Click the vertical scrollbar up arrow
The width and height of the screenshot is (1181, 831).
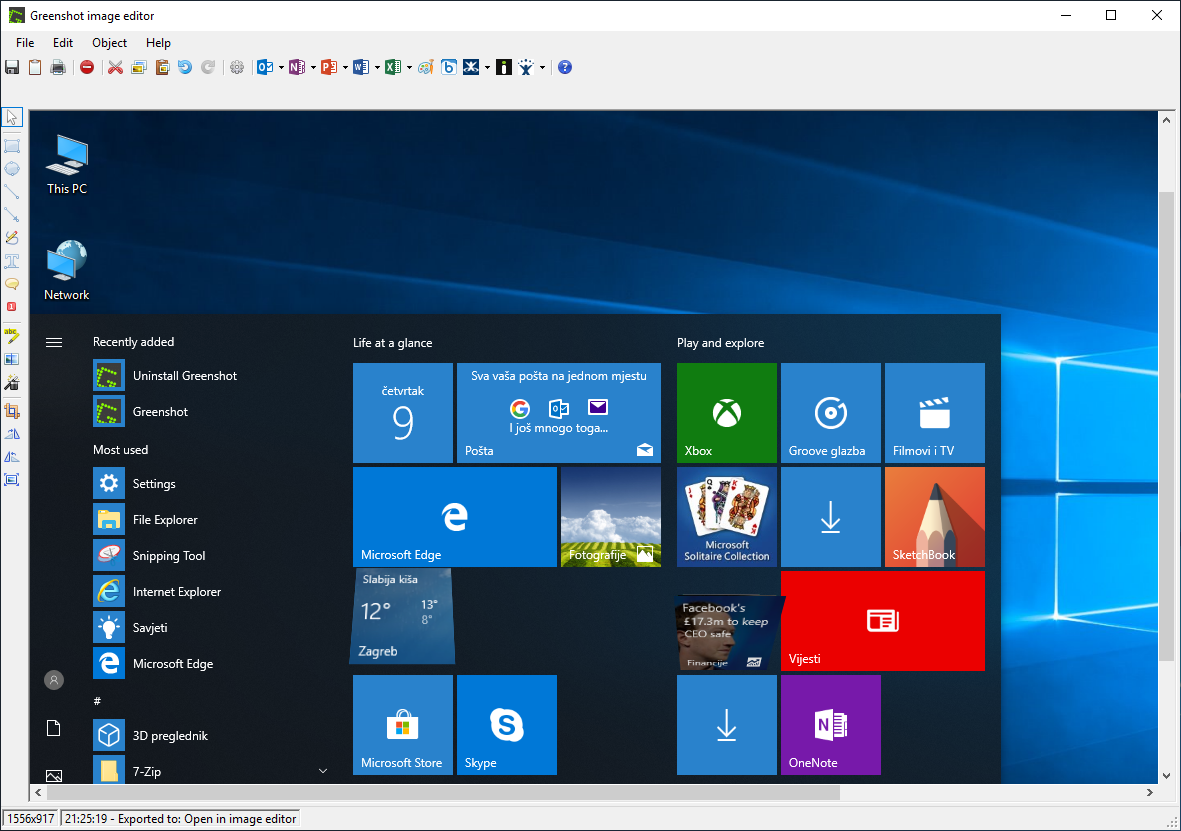pyautogui.click(x=1167, y=120)
